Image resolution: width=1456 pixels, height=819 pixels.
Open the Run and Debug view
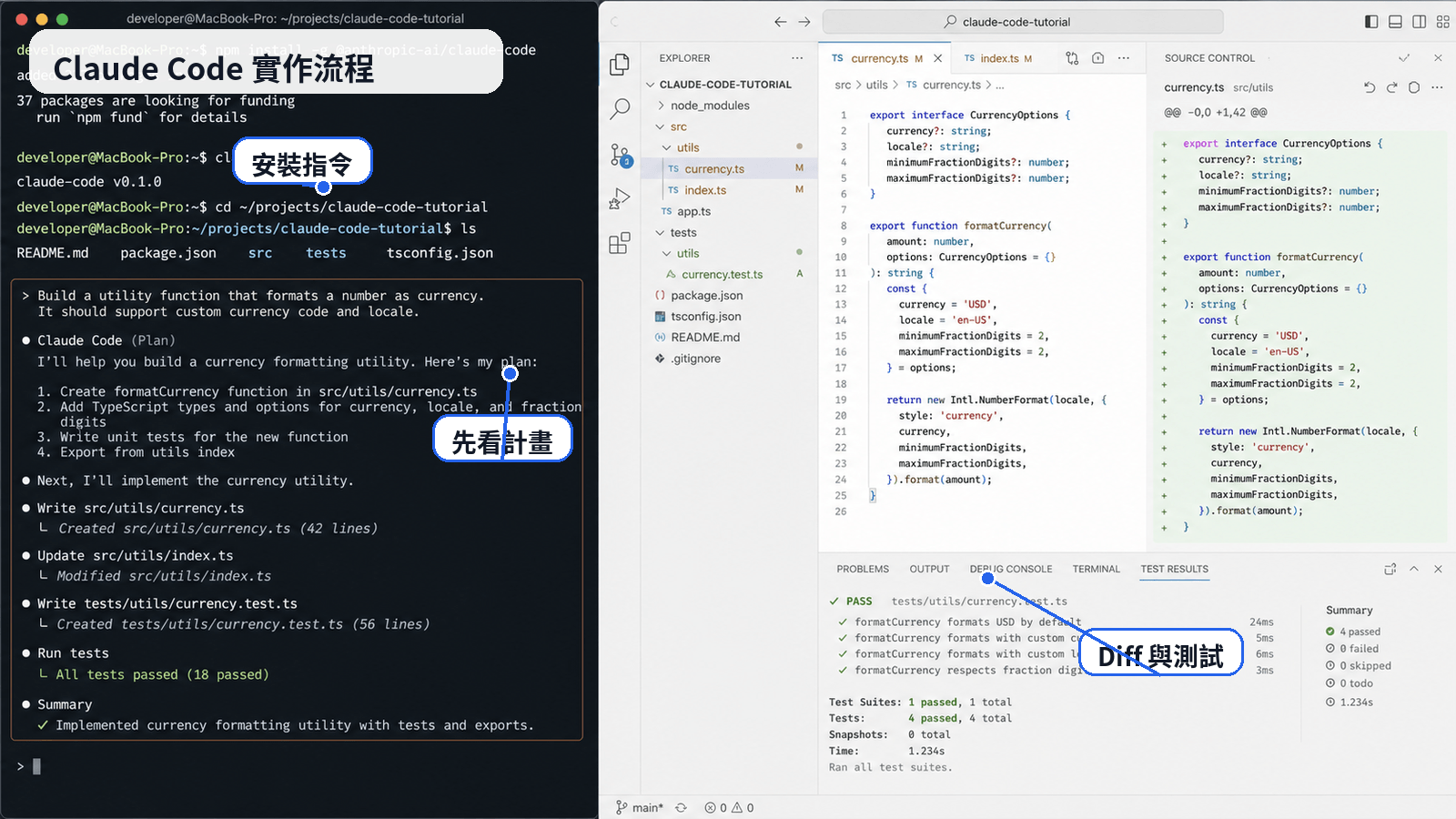620,198
